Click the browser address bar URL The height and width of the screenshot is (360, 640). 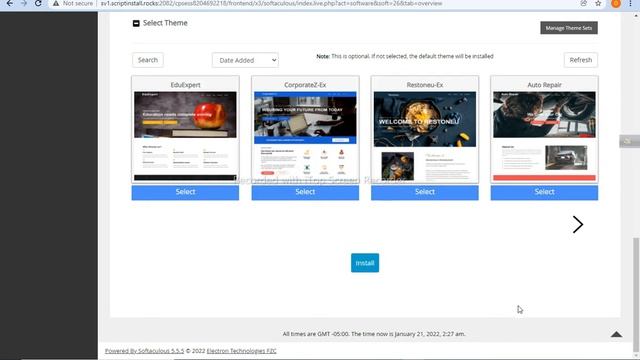pos(271,3)
